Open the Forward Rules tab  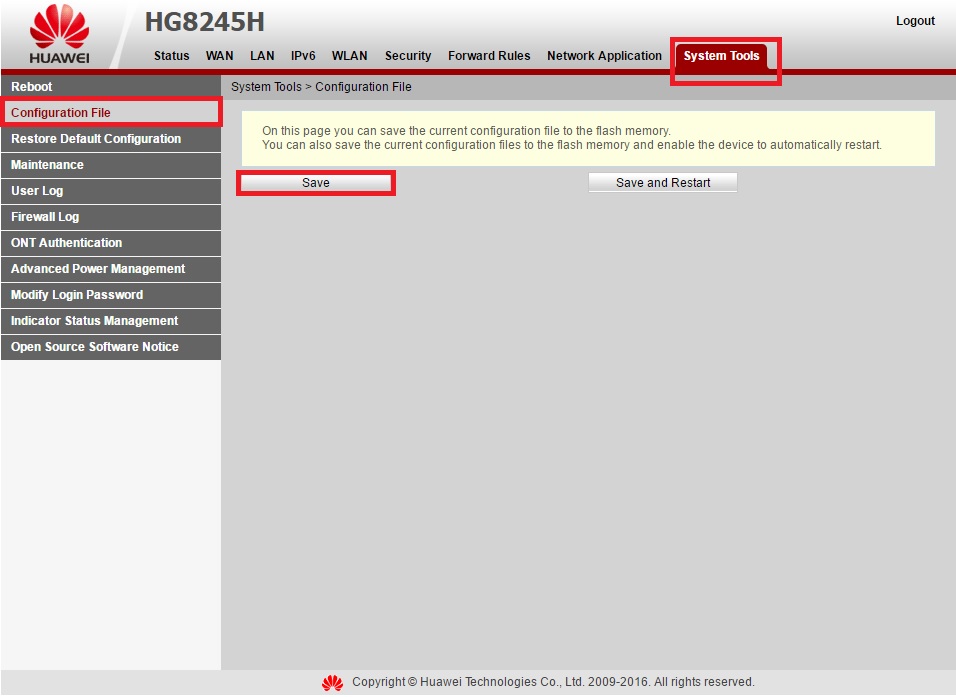[x=489, y=55]
